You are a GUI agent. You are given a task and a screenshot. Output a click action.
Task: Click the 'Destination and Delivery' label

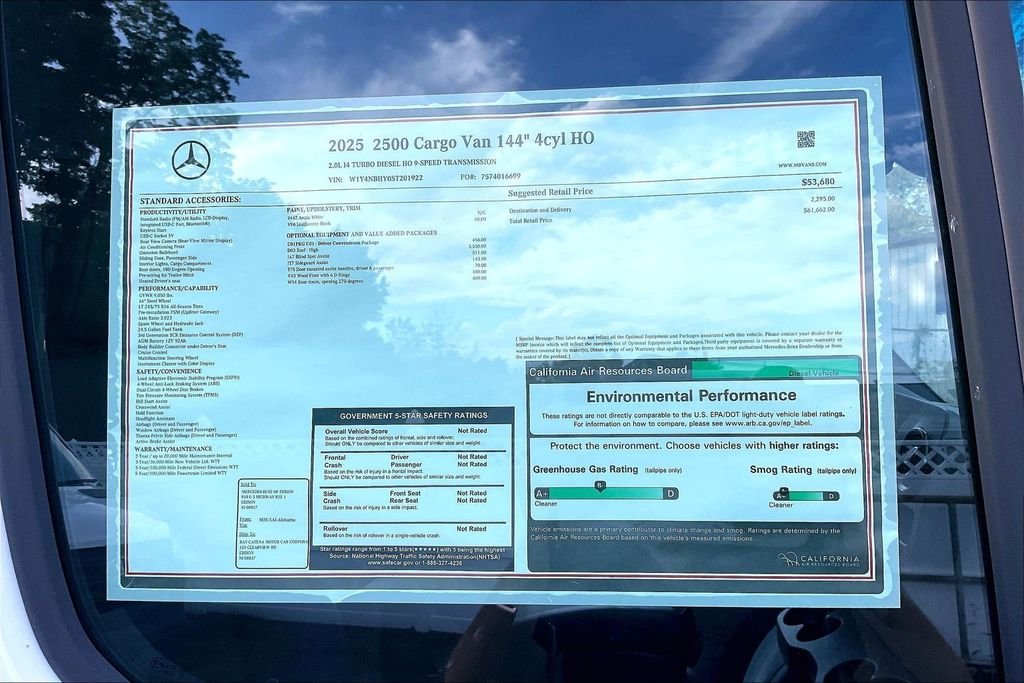[x=540, y=210]
